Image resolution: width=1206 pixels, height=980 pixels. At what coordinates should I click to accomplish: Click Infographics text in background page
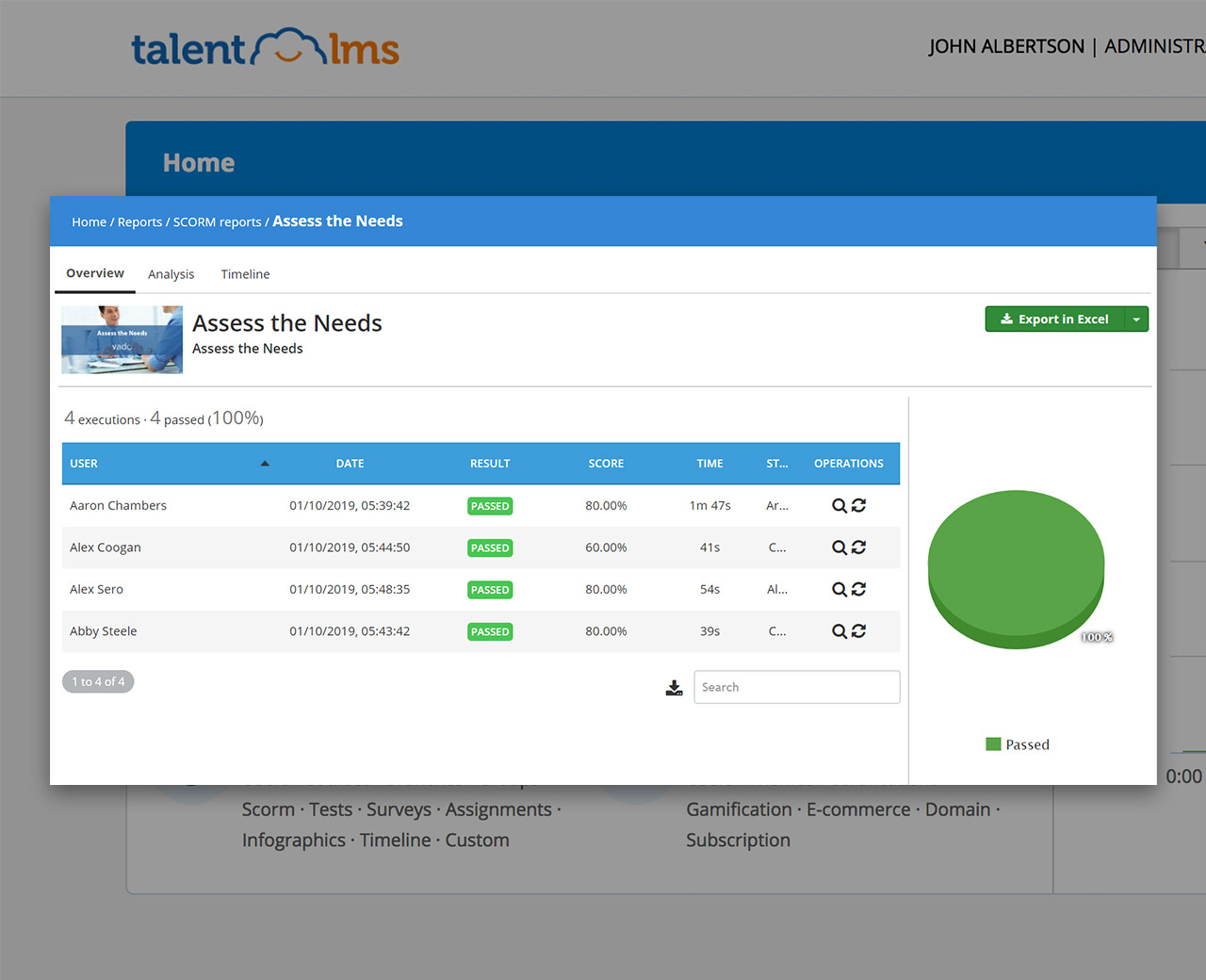pos(294,840)
